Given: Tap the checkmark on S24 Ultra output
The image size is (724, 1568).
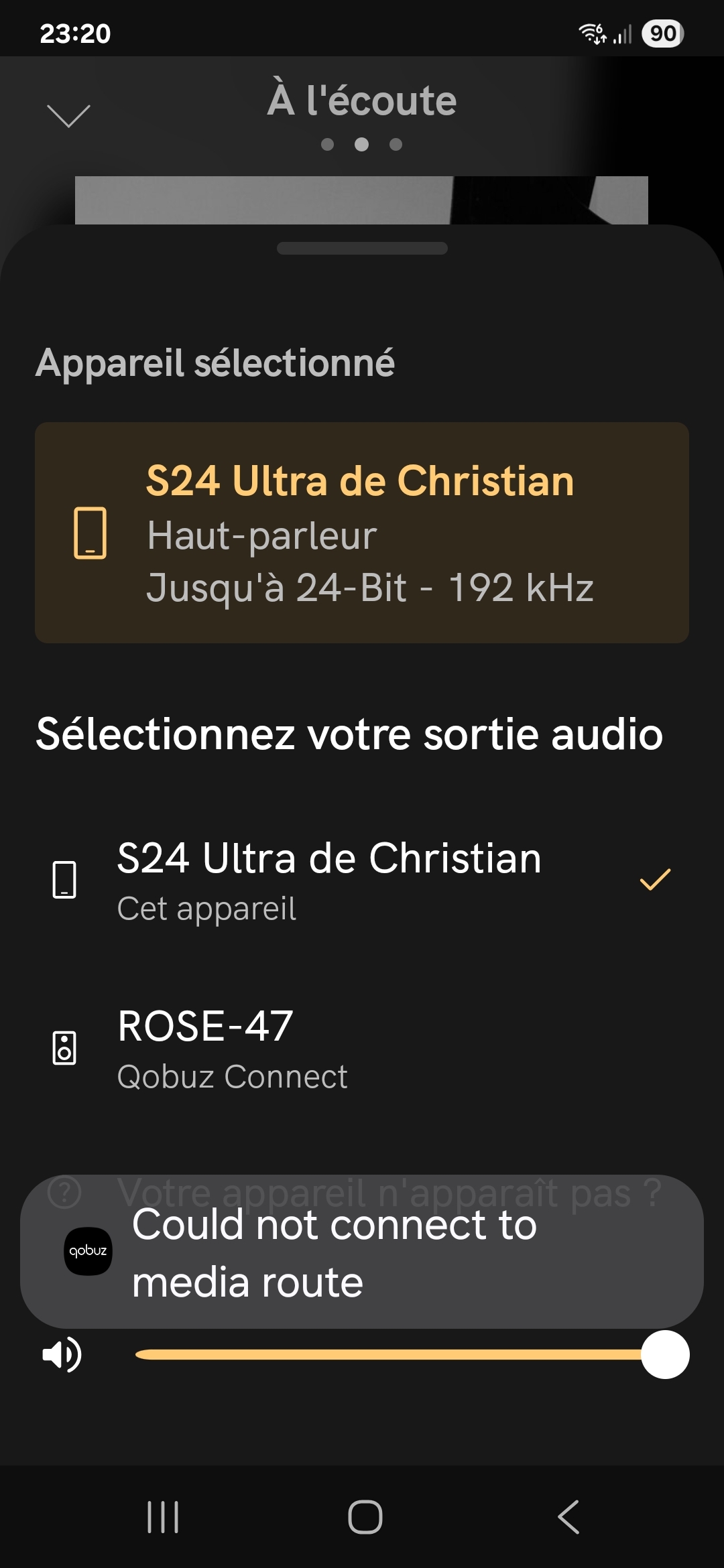Looking at the screenshot, I should [x=655, y=880].
